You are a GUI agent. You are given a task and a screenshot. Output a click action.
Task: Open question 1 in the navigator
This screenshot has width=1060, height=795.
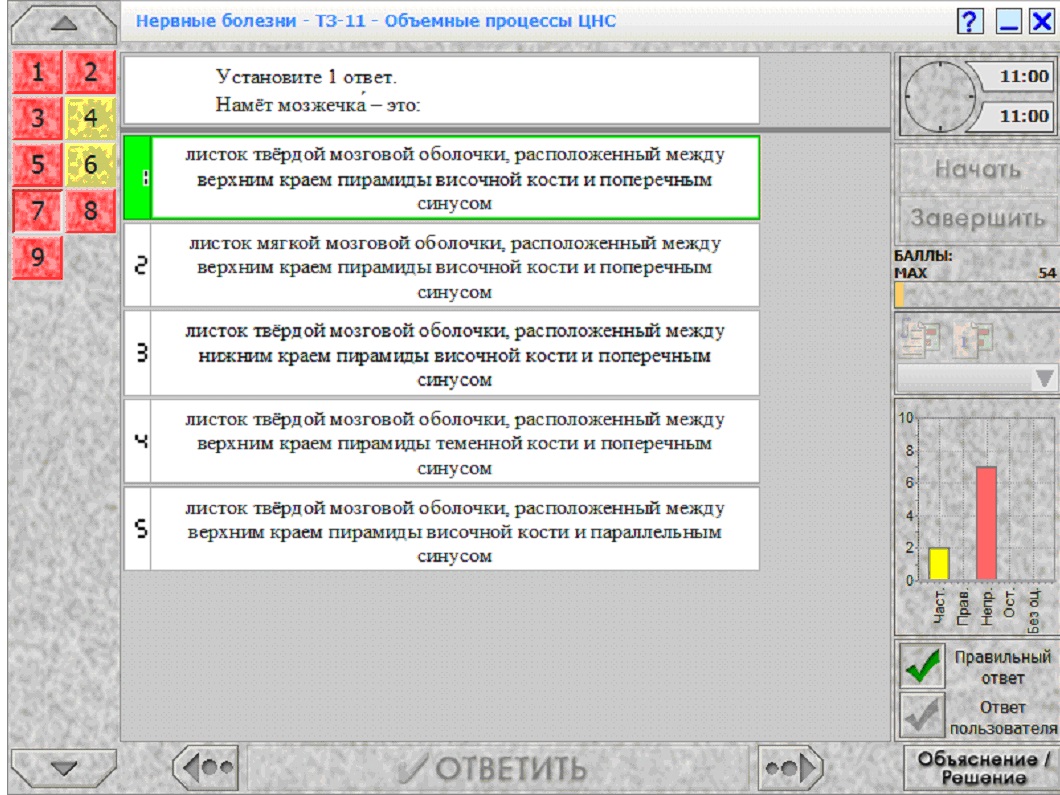tap(38, 72)
